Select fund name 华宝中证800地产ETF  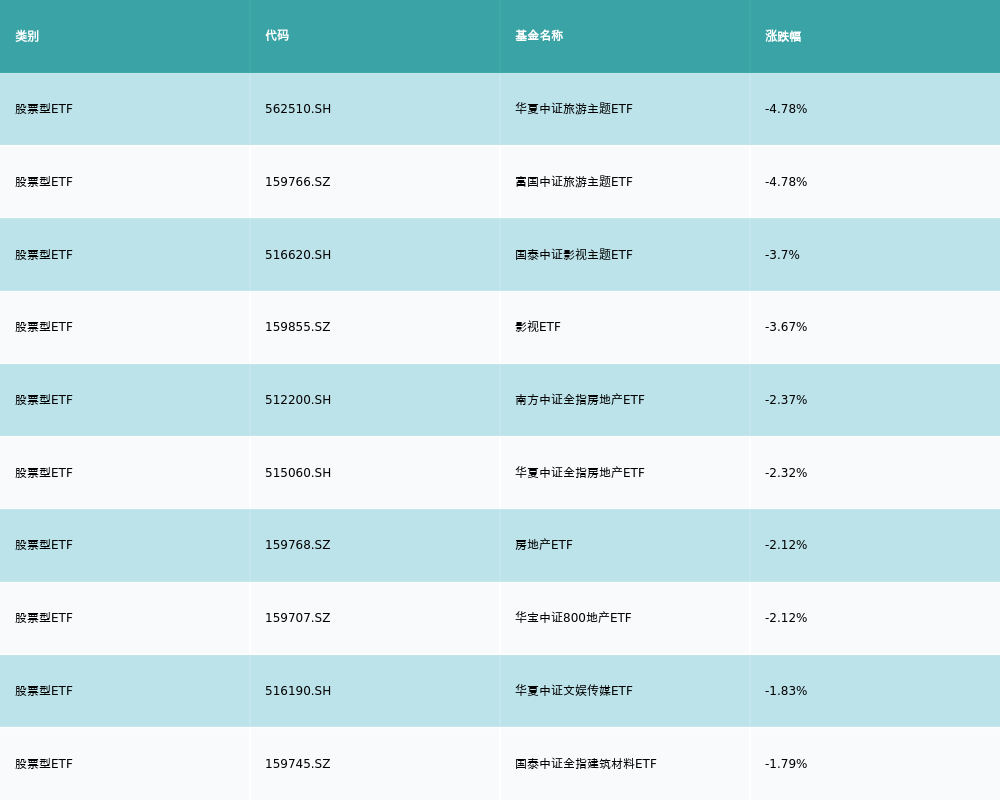[x=573, y=618]
